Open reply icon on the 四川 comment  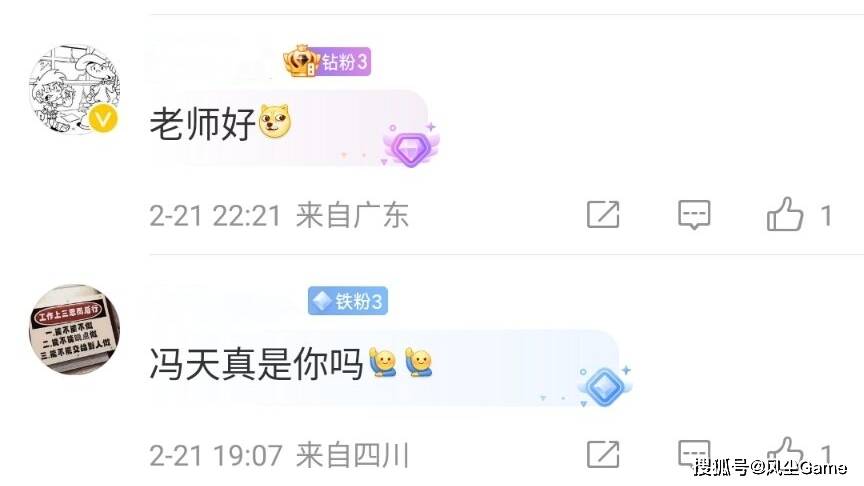tap(694, 455)
